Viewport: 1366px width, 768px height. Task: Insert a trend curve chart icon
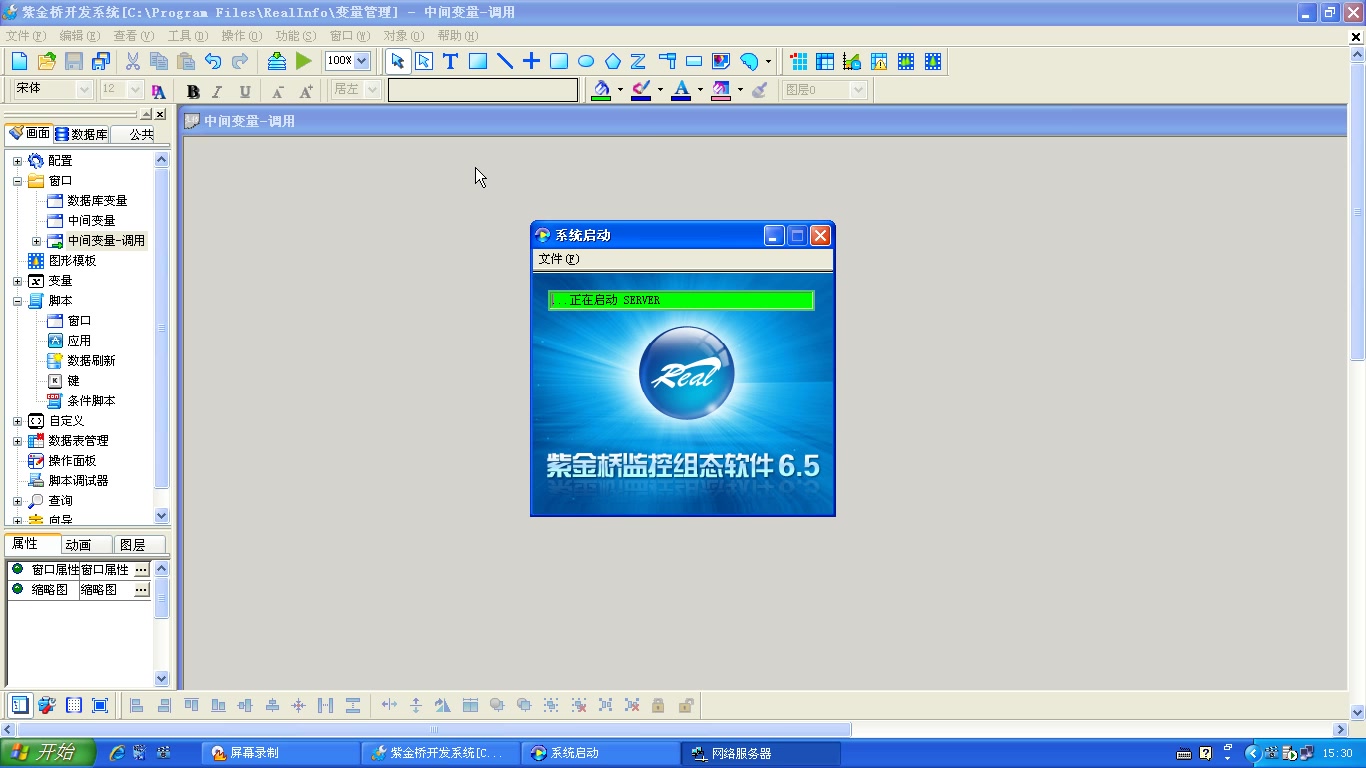[x=852, y=61]
